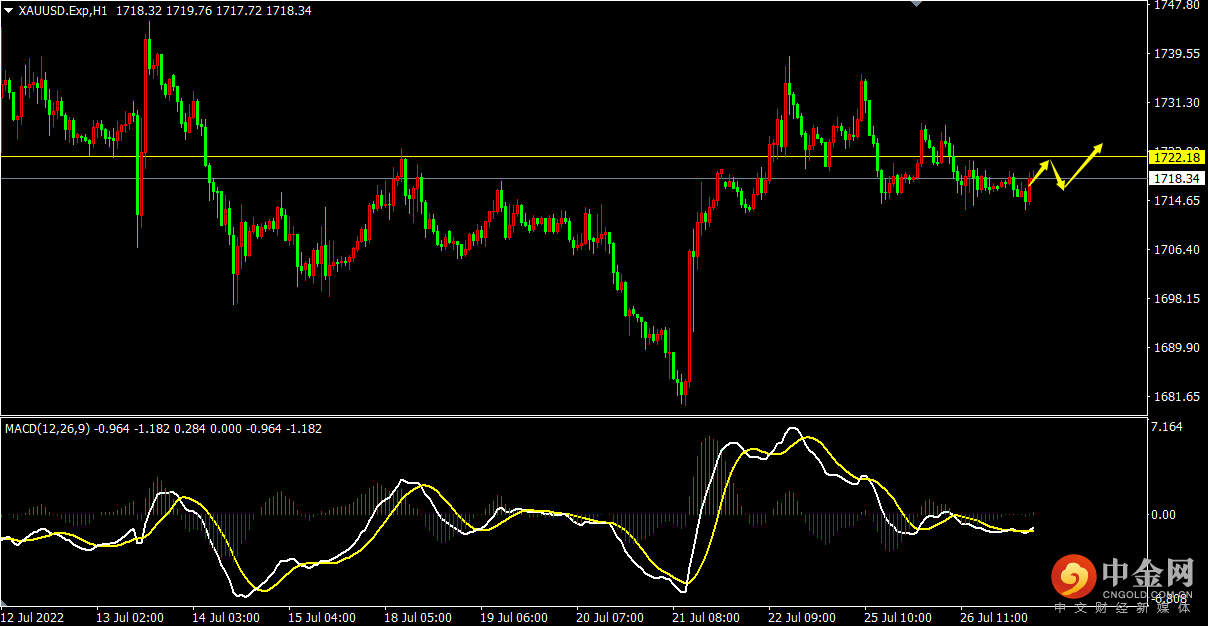Click the 1706.40 price axis value

pyautogui.click(x=1177, y=250)
